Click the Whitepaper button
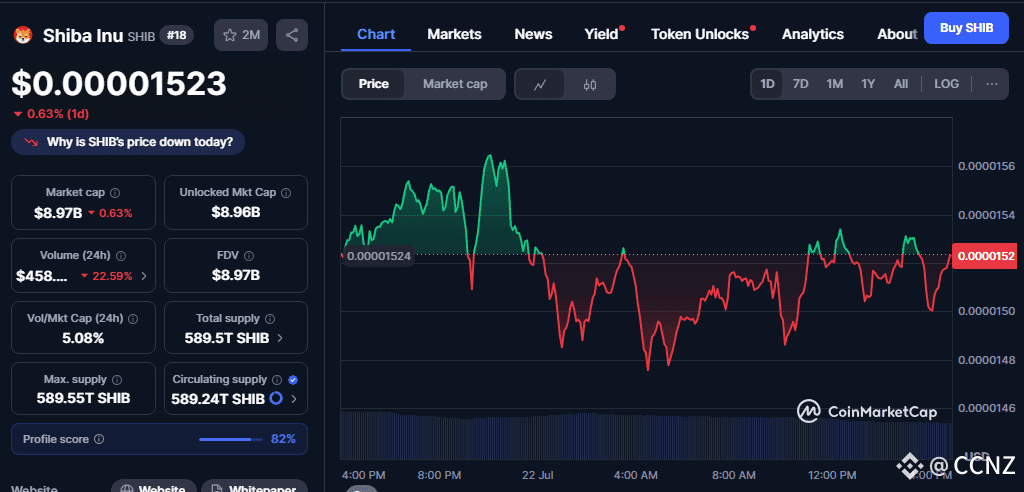This screenshot has width=1024, height=492. [254, 487]
